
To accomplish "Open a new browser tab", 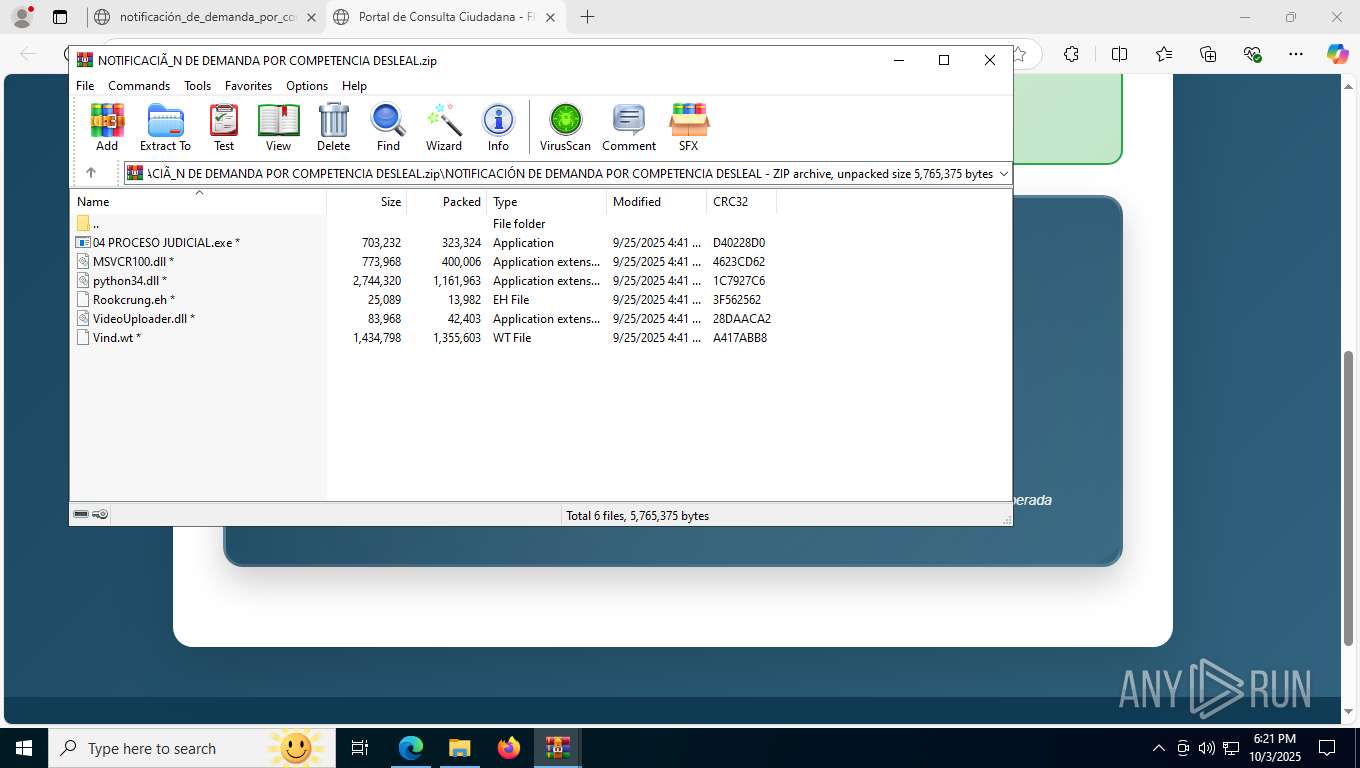I will (587, 17).
